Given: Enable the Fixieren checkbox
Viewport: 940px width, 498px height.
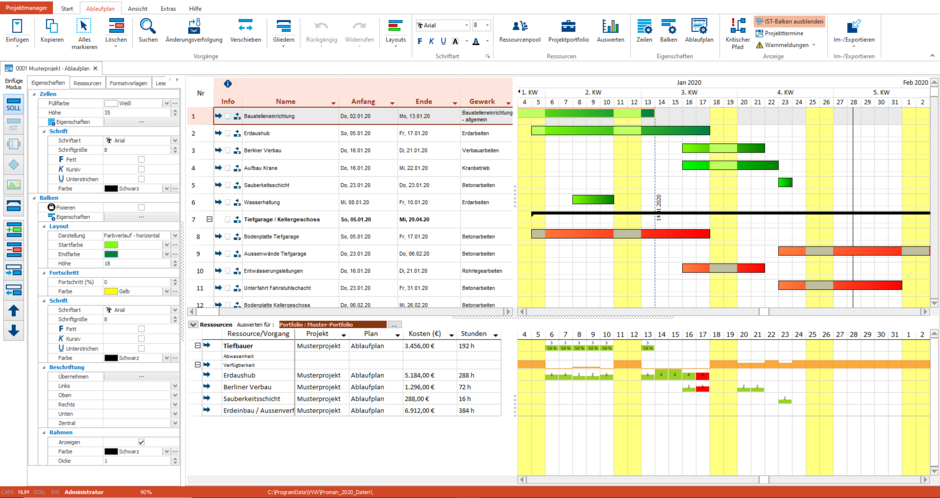Looking at the screenshot, I should click(x=141, y=207).
